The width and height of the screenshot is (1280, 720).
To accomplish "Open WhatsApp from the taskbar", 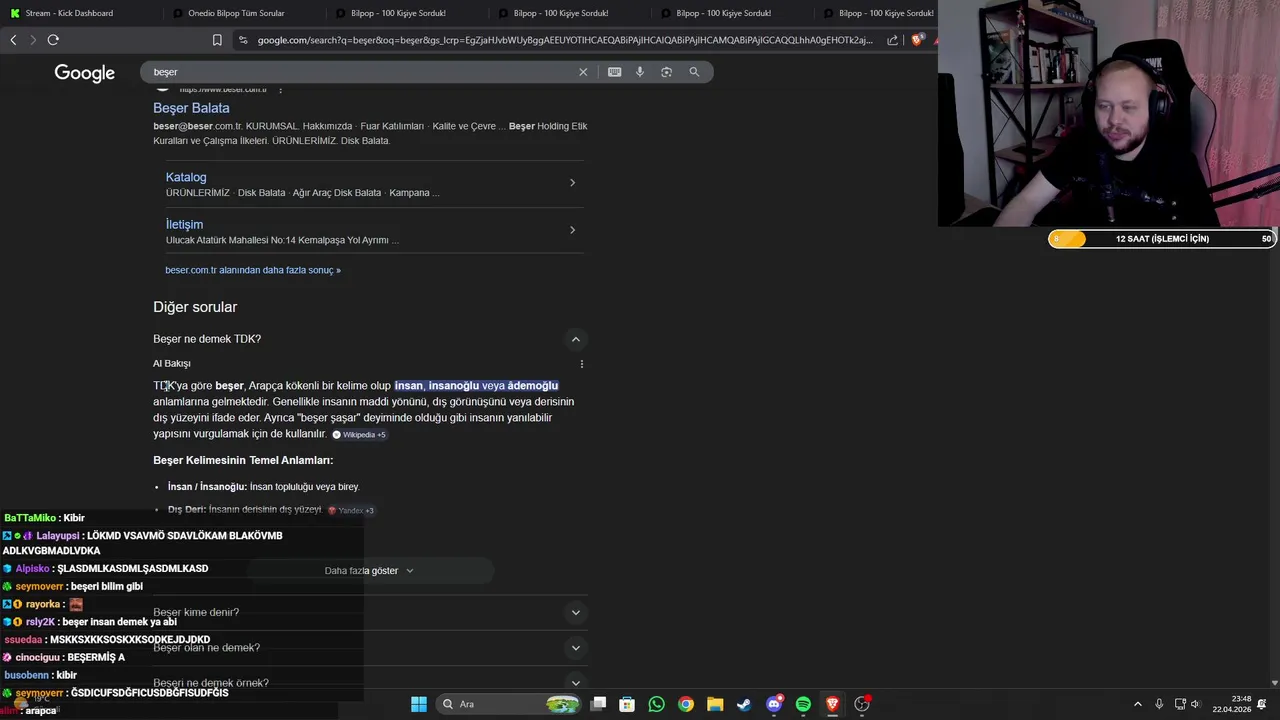I will click(x=656, y=704).
